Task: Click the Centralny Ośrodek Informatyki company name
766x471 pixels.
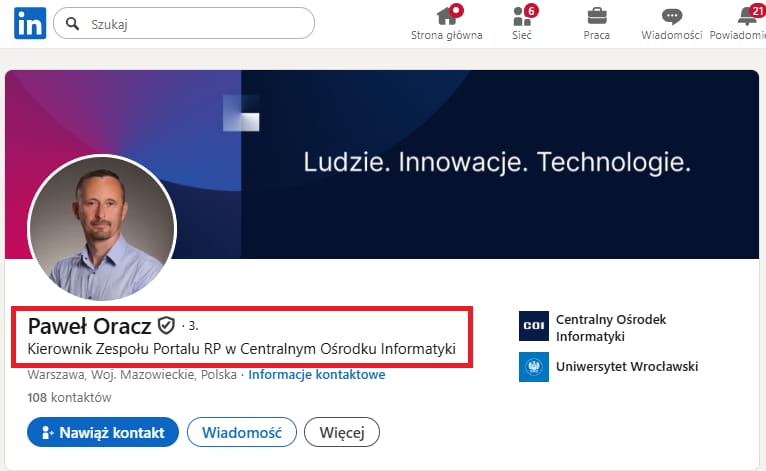Action: click(610, 327)
